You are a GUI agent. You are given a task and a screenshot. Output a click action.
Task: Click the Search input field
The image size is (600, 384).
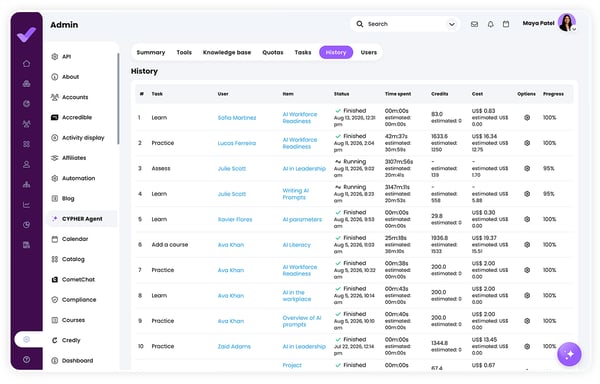[x=405, y=24]
